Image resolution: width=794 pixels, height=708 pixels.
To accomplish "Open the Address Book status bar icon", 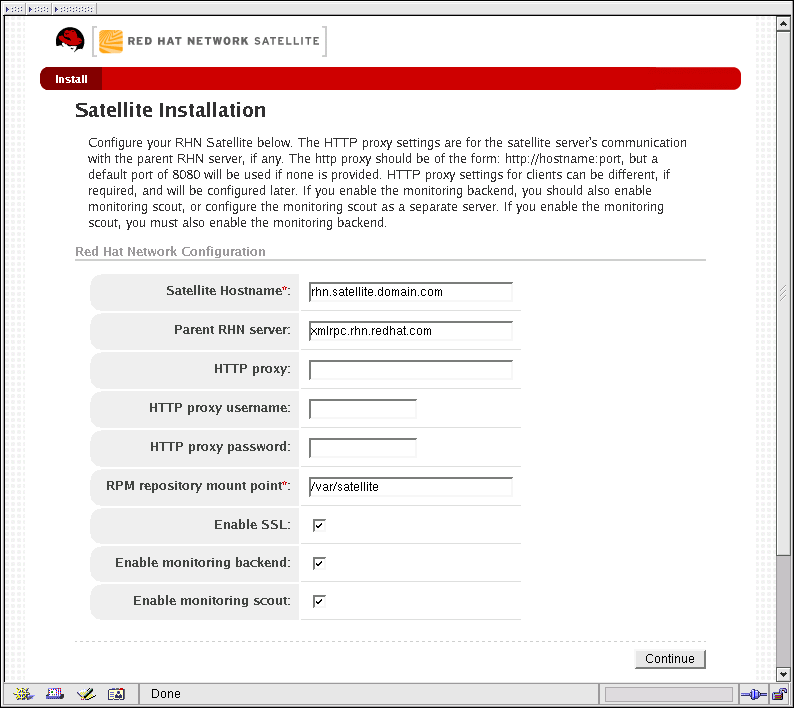I will pyautogui.click(x=116, y=694).
